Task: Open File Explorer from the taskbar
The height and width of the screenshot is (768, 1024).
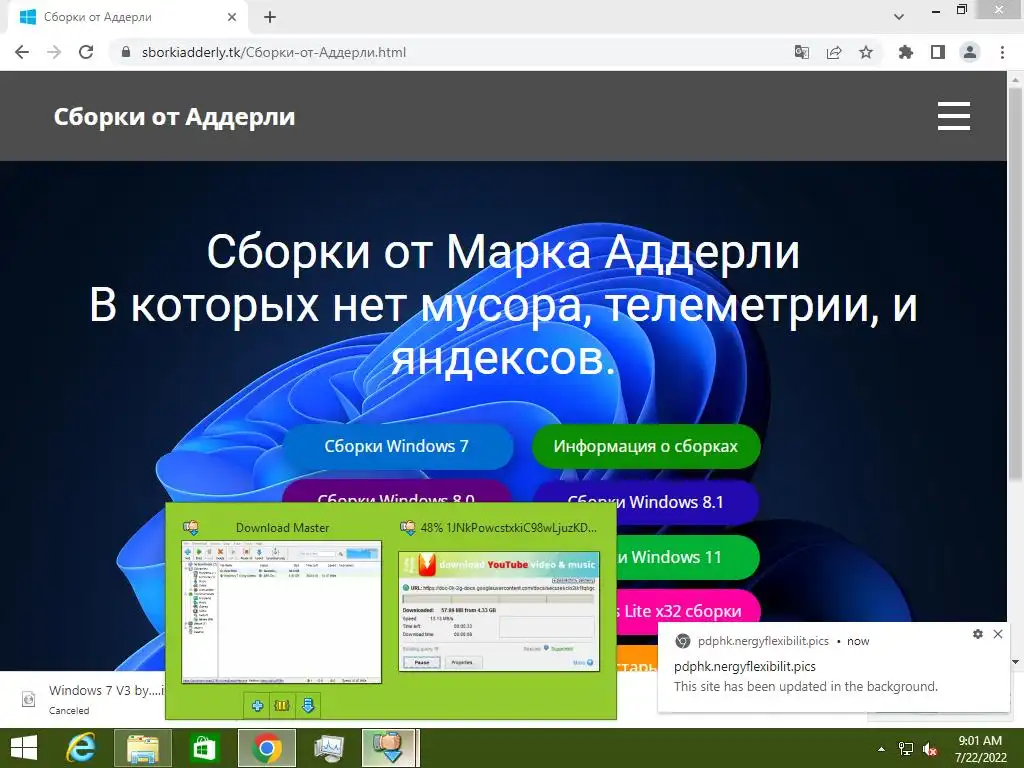Action: (x=143, y=748)
